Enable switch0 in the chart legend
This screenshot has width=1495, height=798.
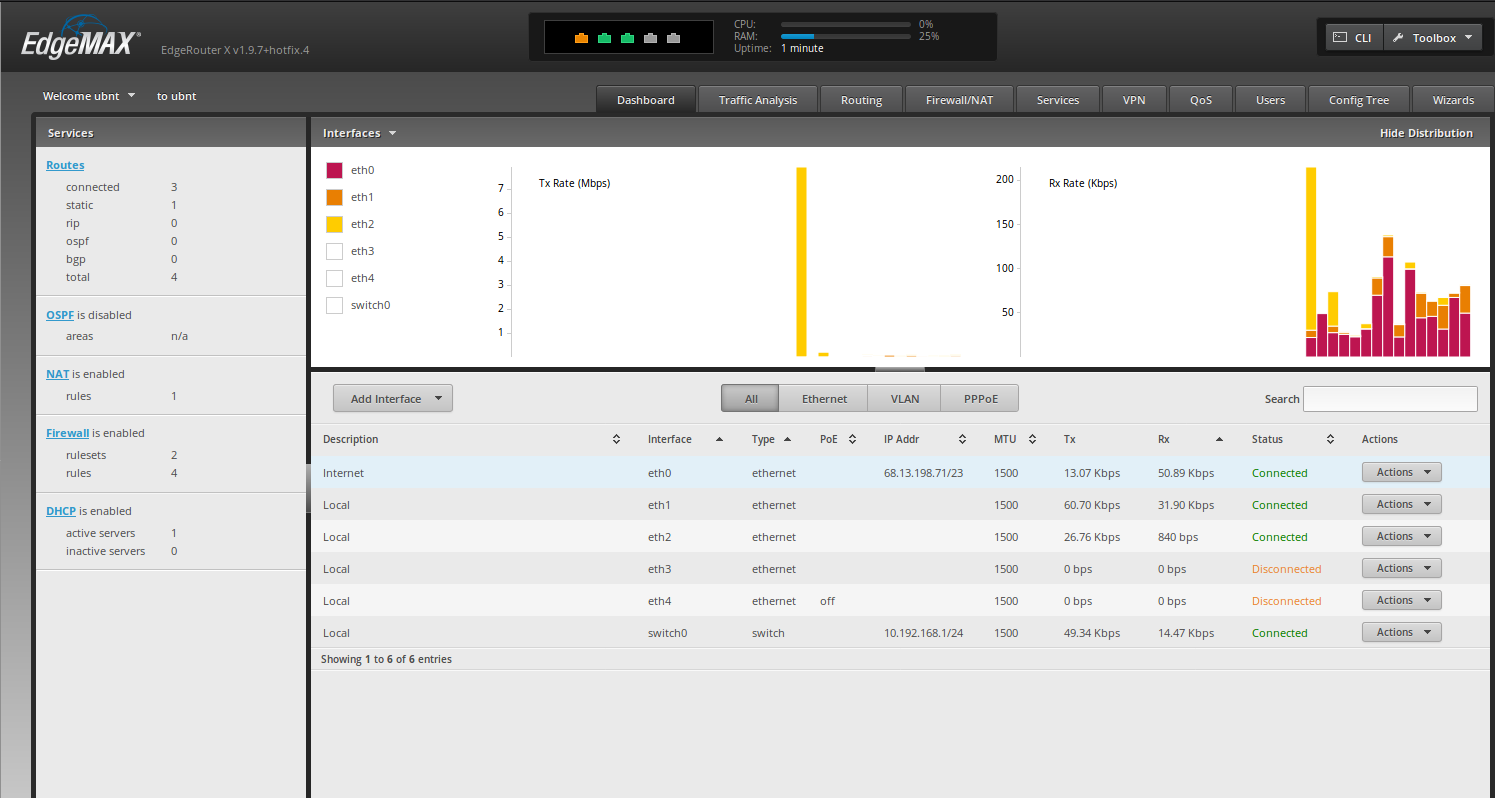click(335, 305)
